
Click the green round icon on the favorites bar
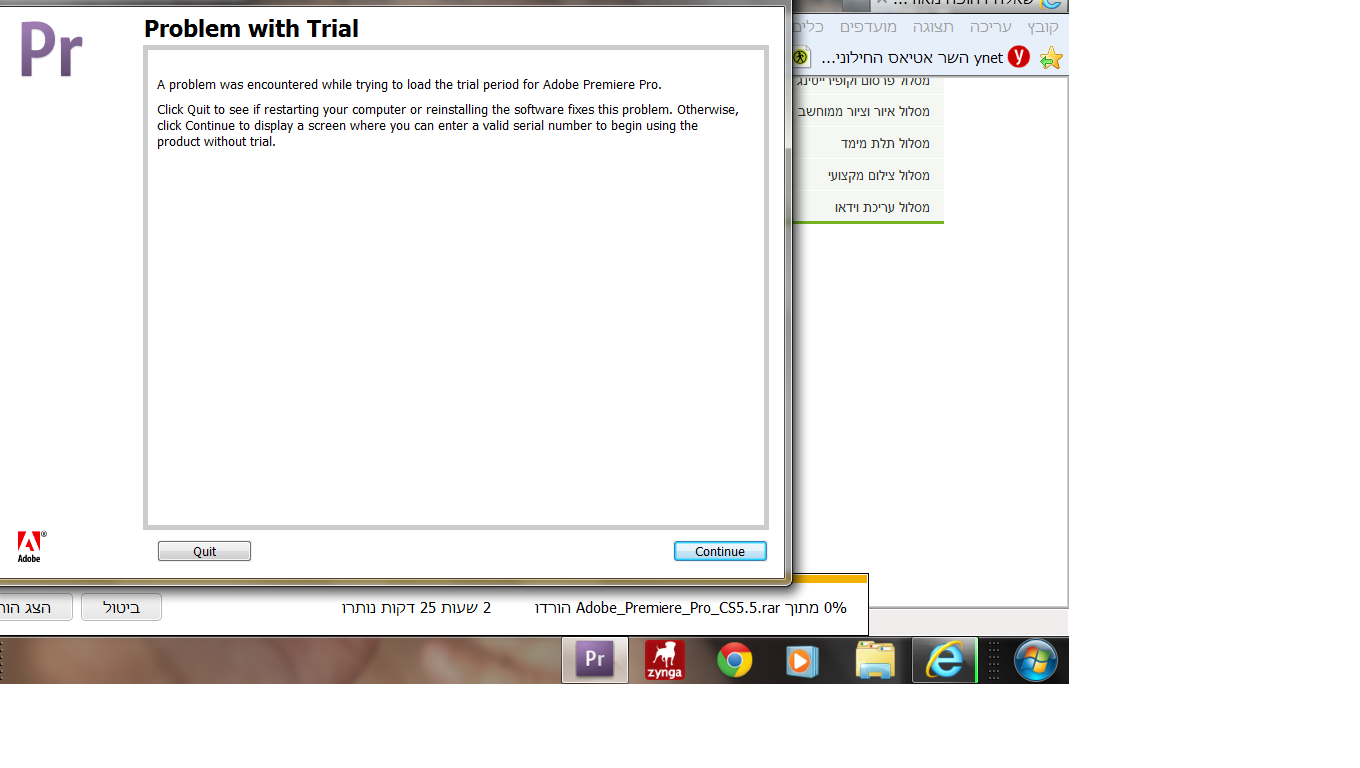(800, 57)
